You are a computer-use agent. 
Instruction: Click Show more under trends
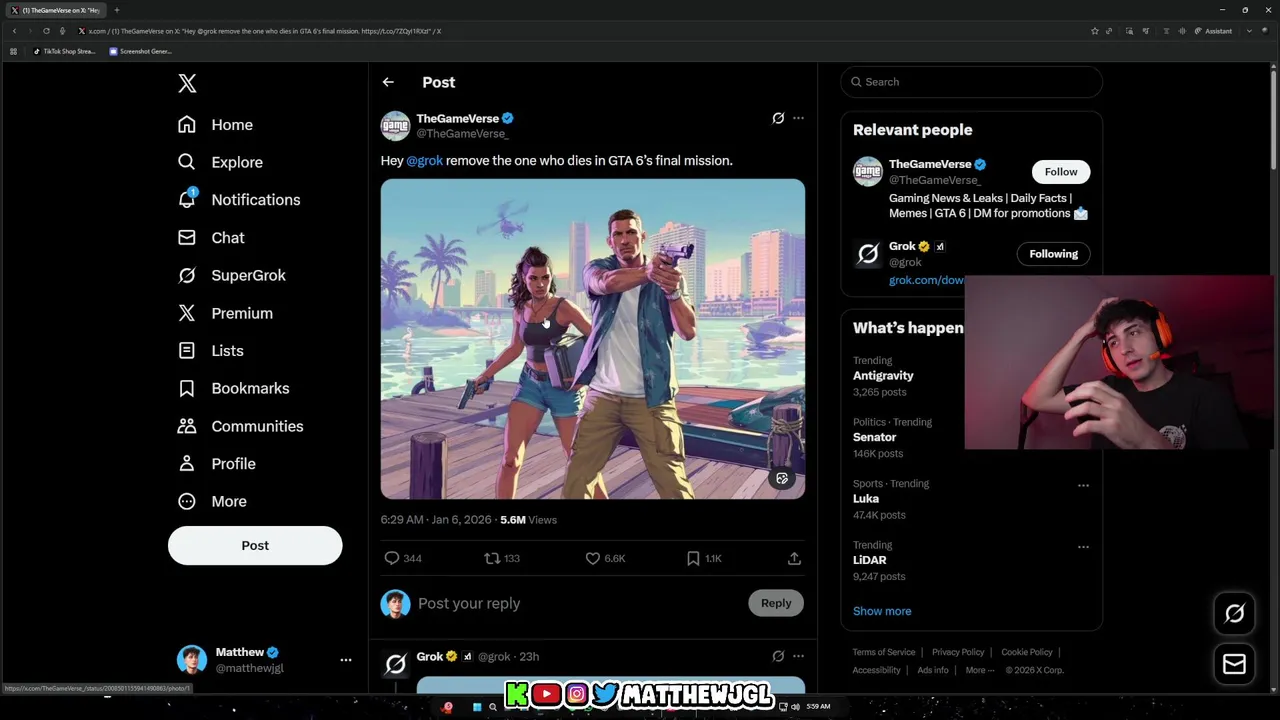click(882, 611)
